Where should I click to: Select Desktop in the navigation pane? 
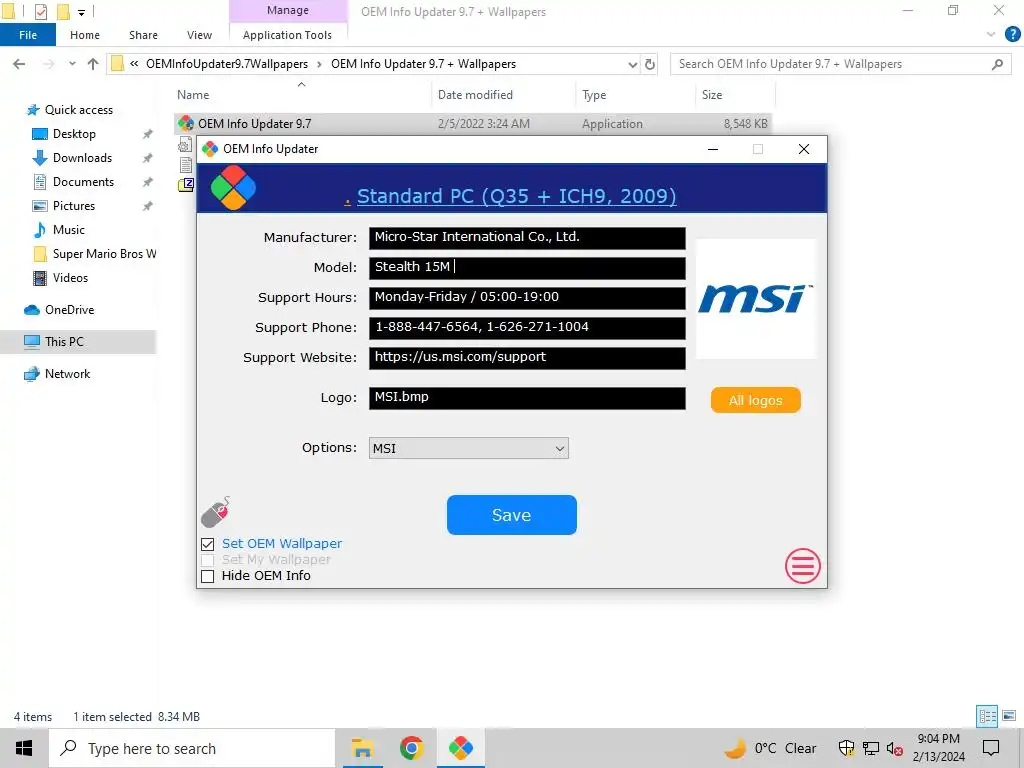coord(74,134)
